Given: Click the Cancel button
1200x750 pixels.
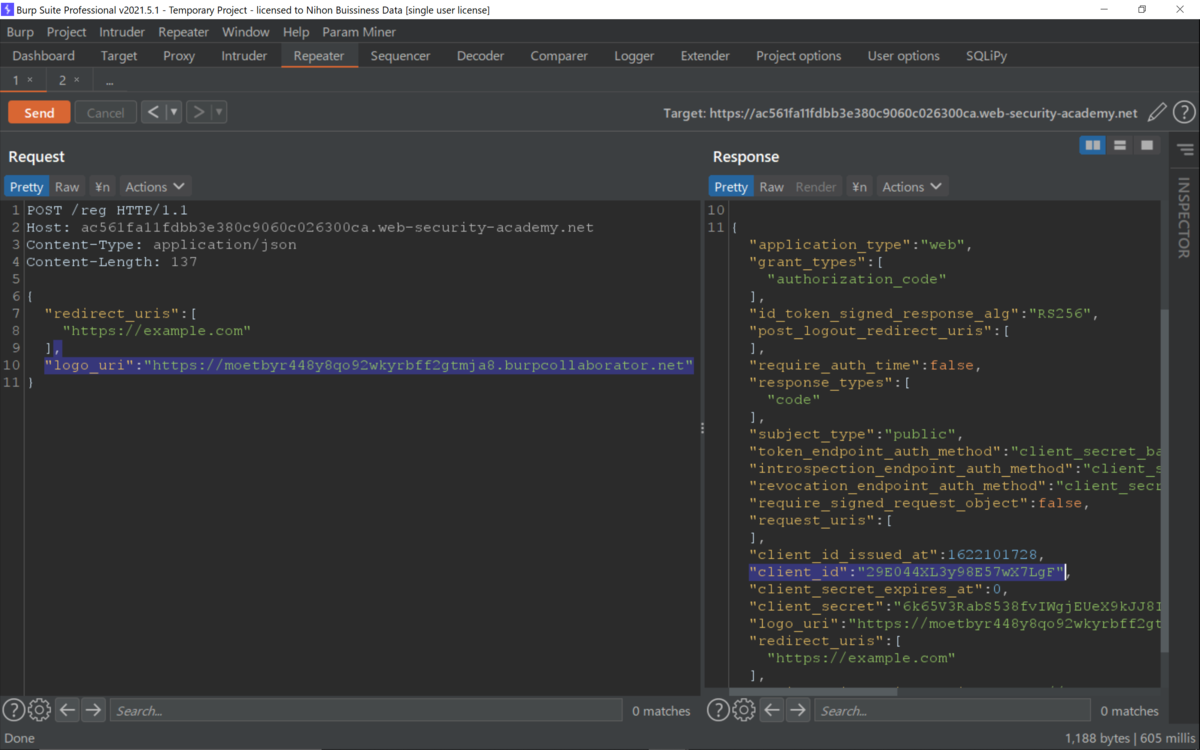Looking at the screenshot, I should (105, 112).
